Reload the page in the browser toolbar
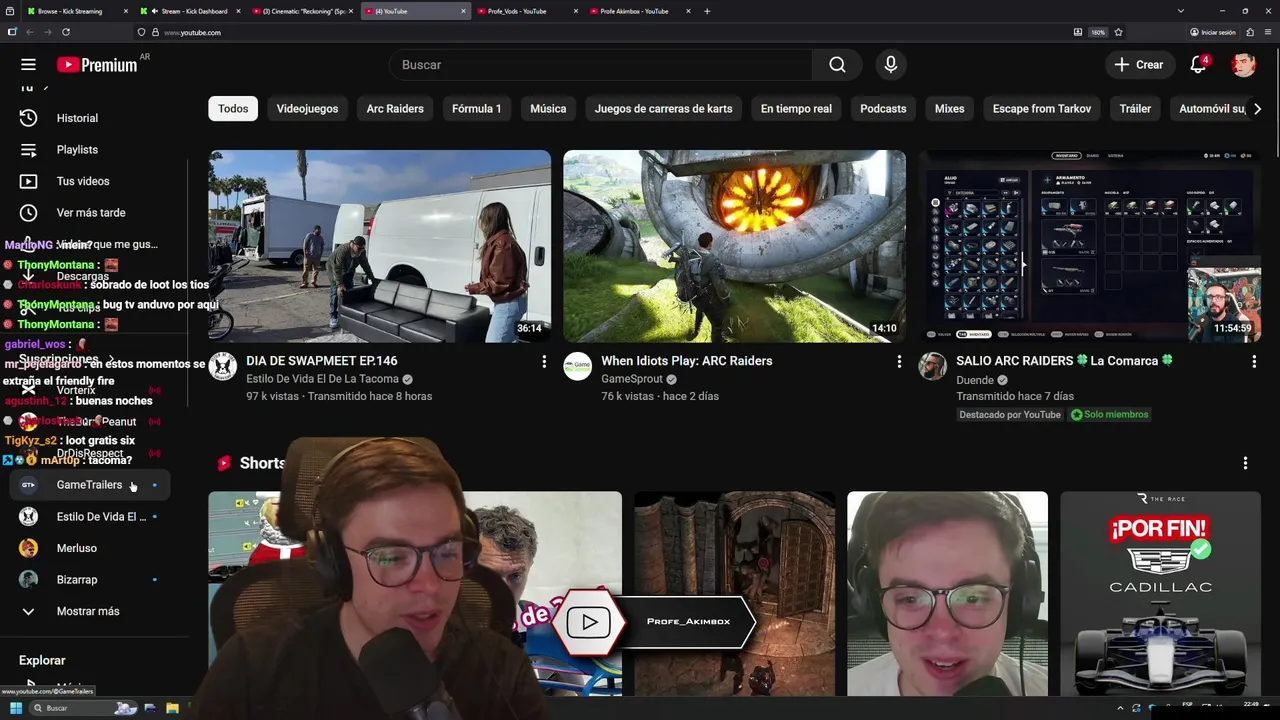The width and height of the screenshot is (1280, 720). click(66, 32)
